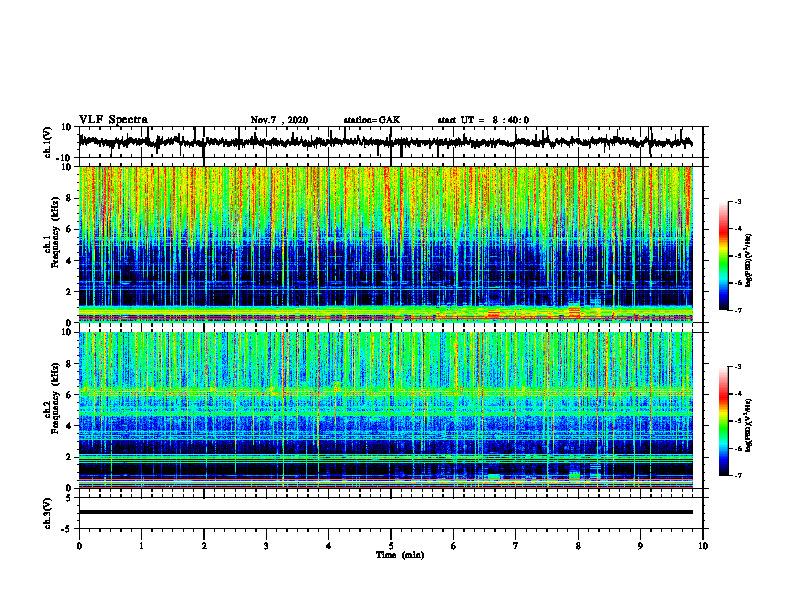The image size is (792, 612).
Task: Select the date label 'Nov.7 , 2020'
Action: (x=279, y=120)
